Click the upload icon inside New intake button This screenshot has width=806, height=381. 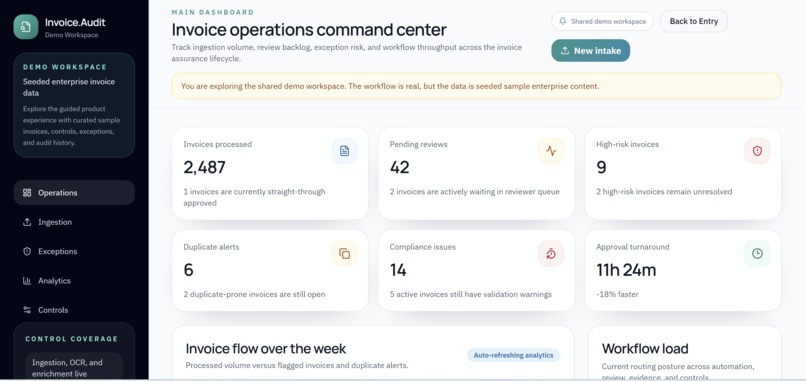[x=565, y=51]
